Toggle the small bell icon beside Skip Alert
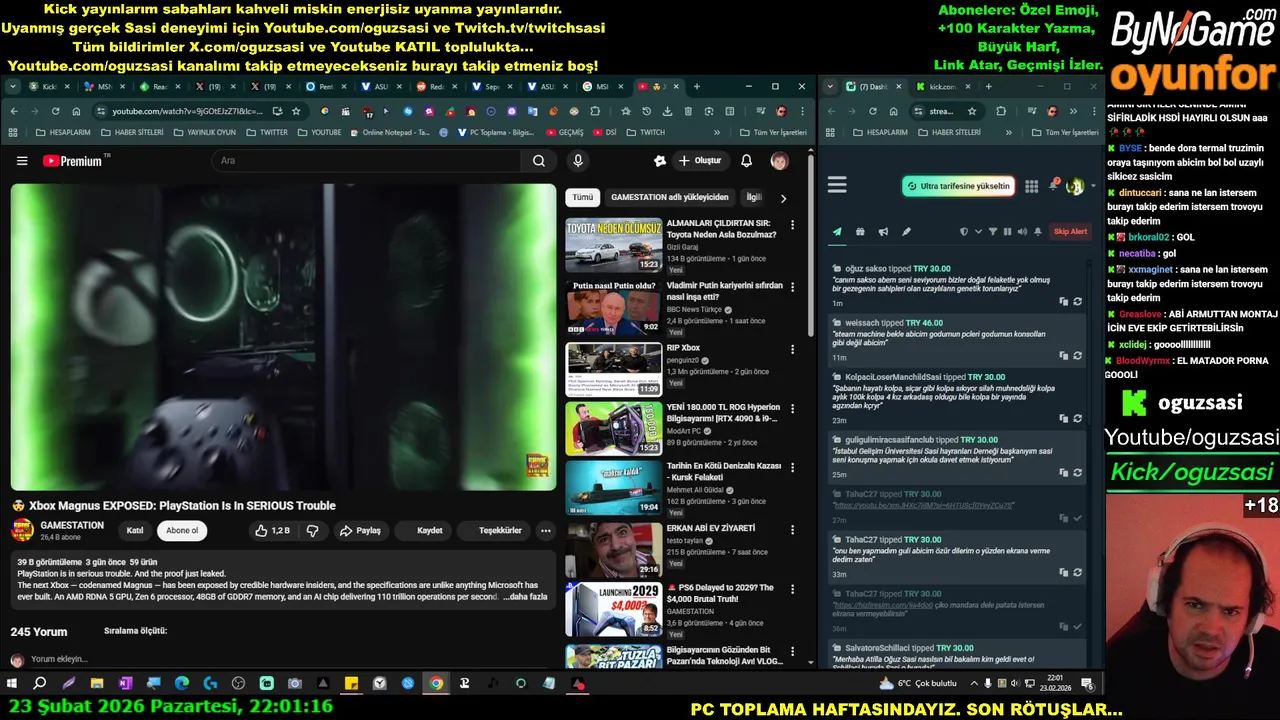Screen dimensions: 1280x720 click(1038, 232)
